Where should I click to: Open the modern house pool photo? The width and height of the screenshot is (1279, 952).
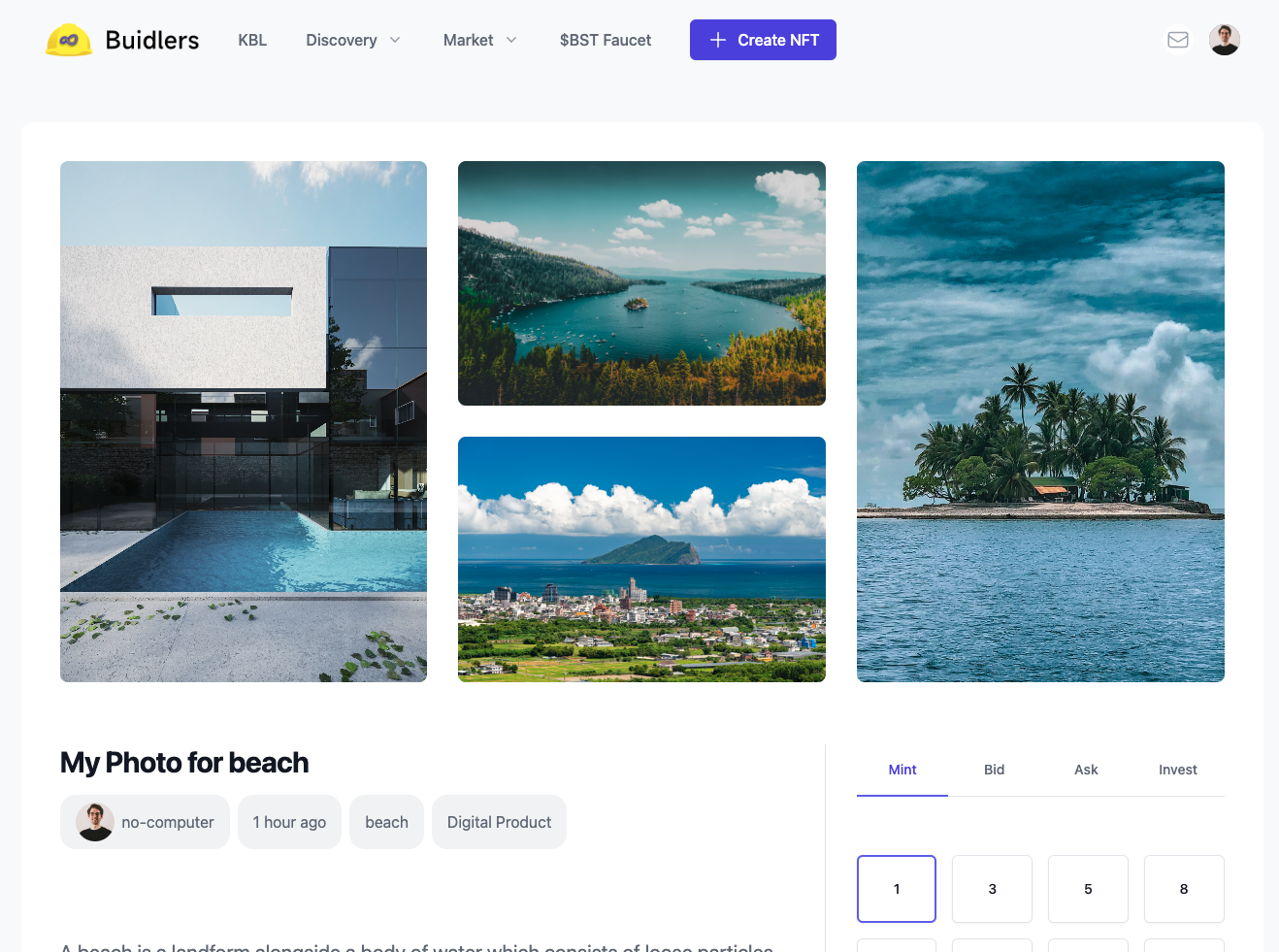pos(244,421)
